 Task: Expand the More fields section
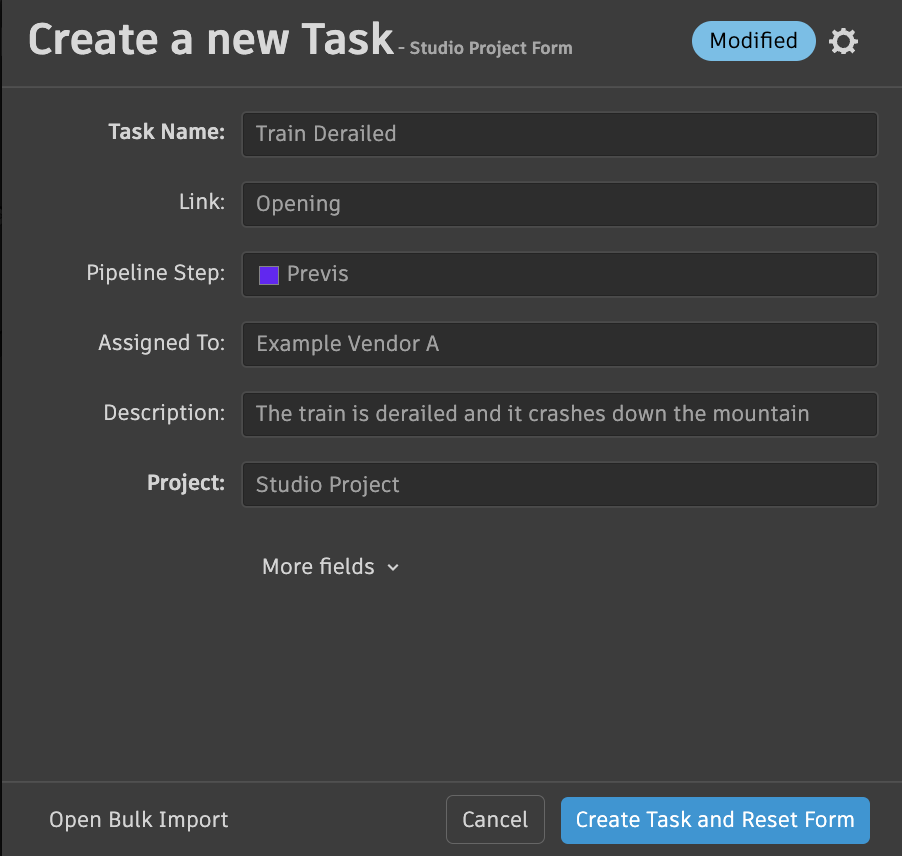tap(318, 567)
